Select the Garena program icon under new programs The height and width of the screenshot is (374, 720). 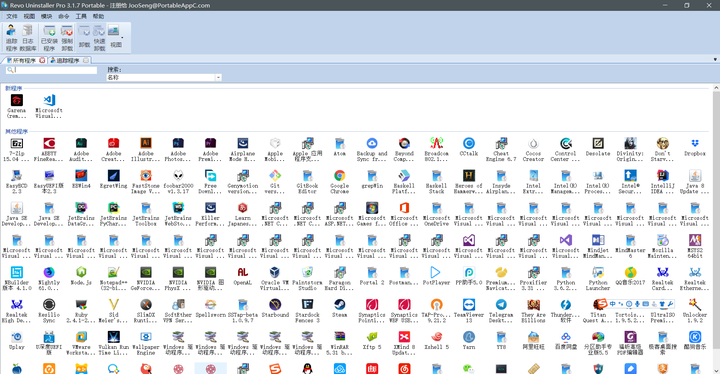click(17, 106)
